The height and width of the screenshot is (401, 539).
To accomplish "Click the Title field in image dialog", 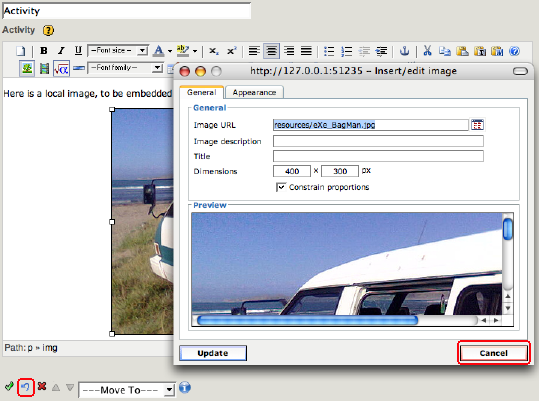I will [x=378, y=156].
